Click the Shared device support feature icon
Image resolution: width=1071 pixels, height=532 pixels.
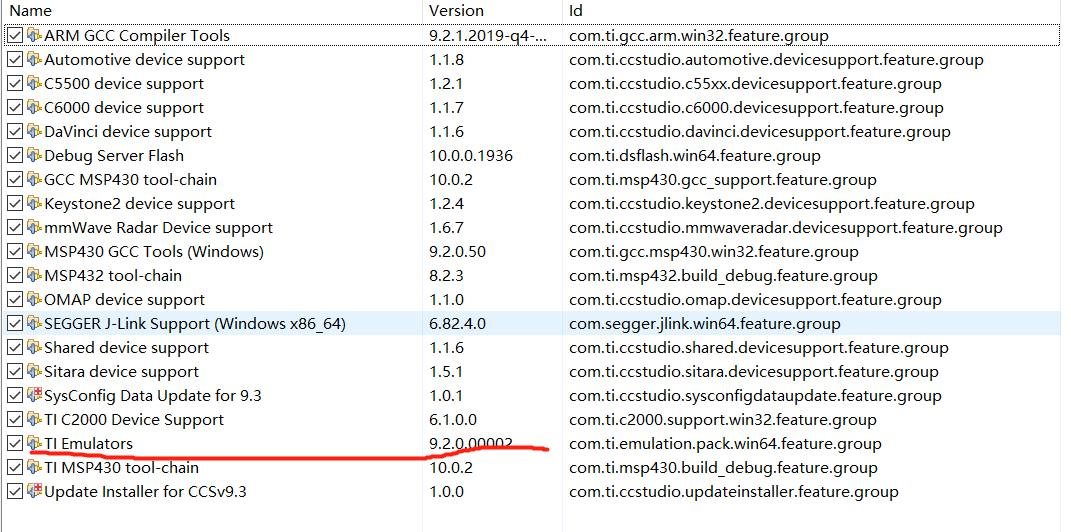34,348
